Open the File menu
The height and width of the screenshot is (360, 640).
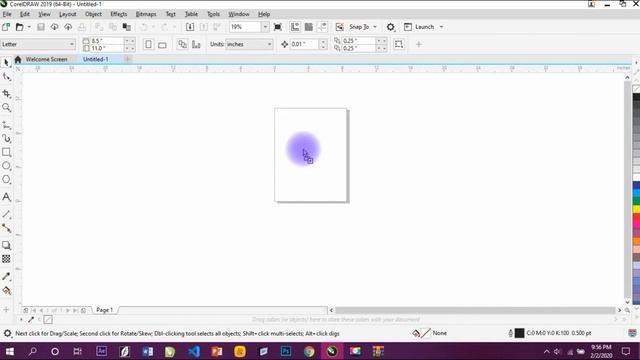tap(7, 14)
